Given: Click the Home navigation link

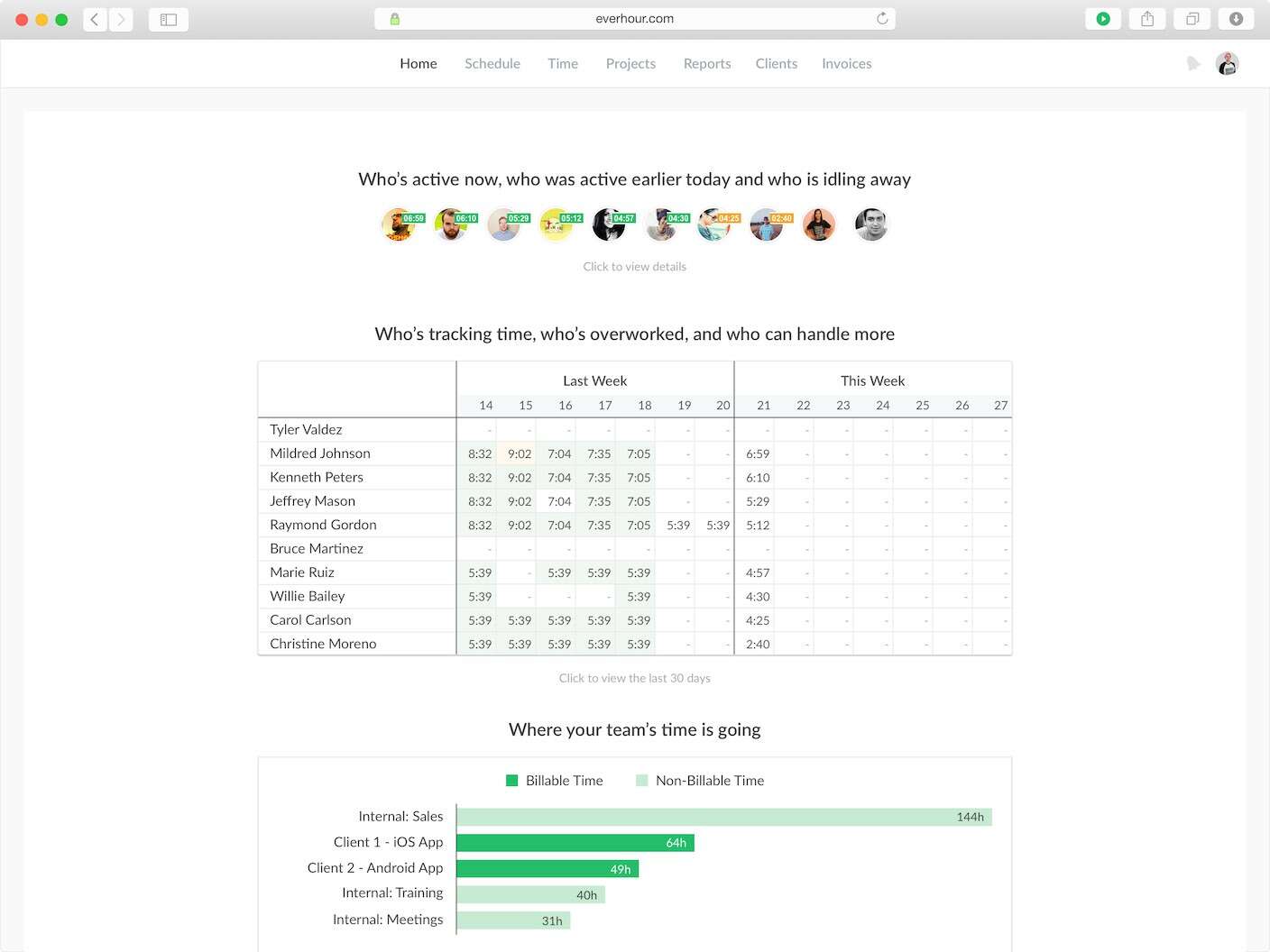Looking at the screenshot, I should 418,63.
